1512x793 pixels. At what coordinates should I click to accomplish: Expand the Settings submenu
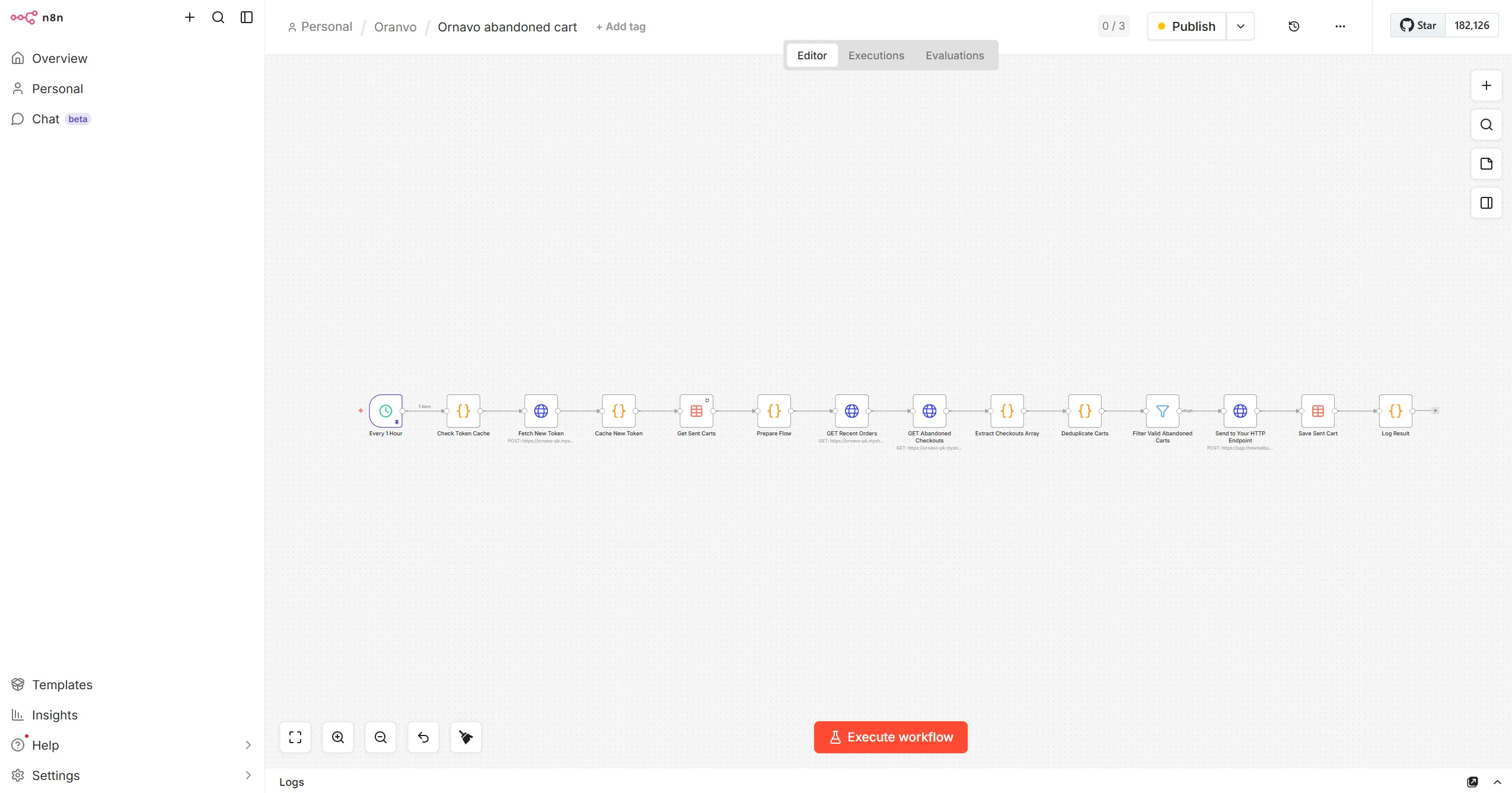point(248,775)
